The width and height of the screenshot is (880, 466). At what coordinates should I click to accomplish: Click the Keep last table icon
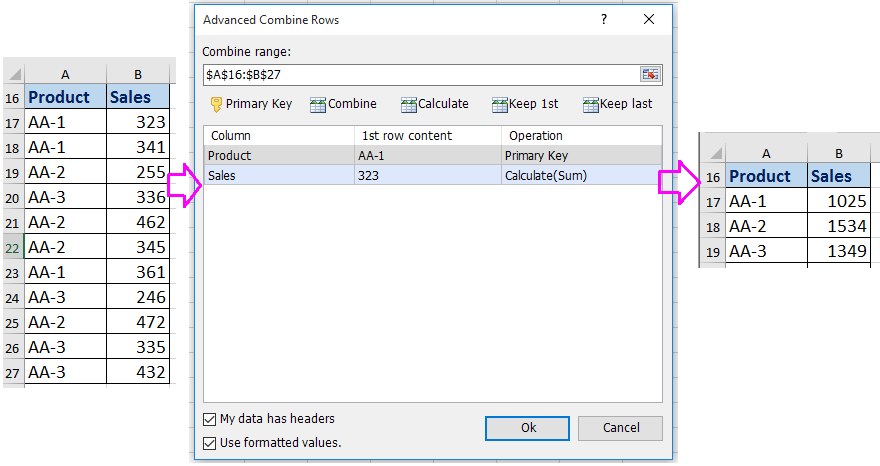(591, 104)
